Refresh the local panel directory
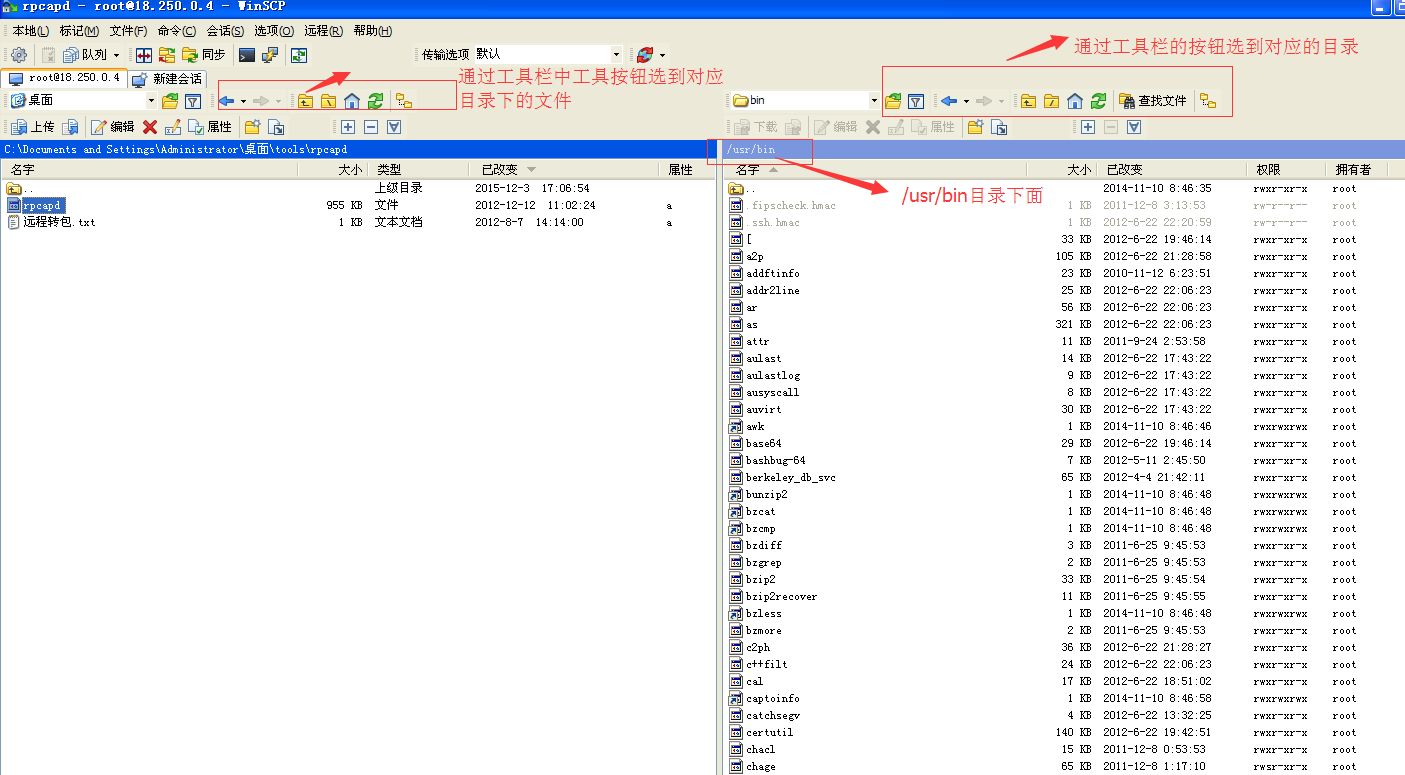 click(x=375, y=101)
